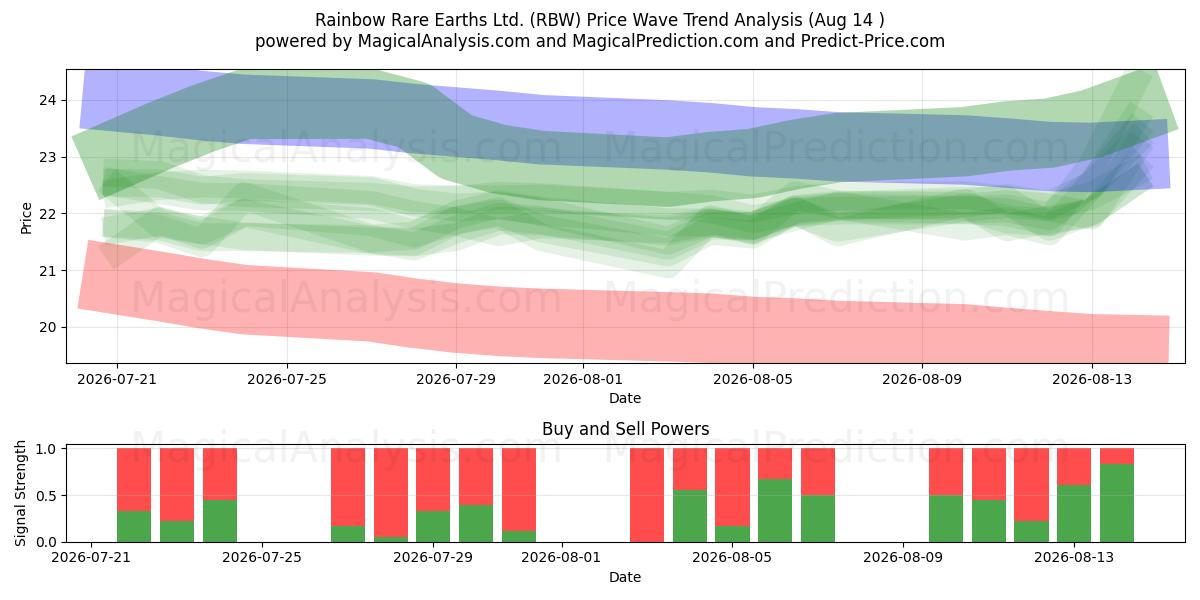Click 2026-07-29 under the price wave chart

pos(456,380)
